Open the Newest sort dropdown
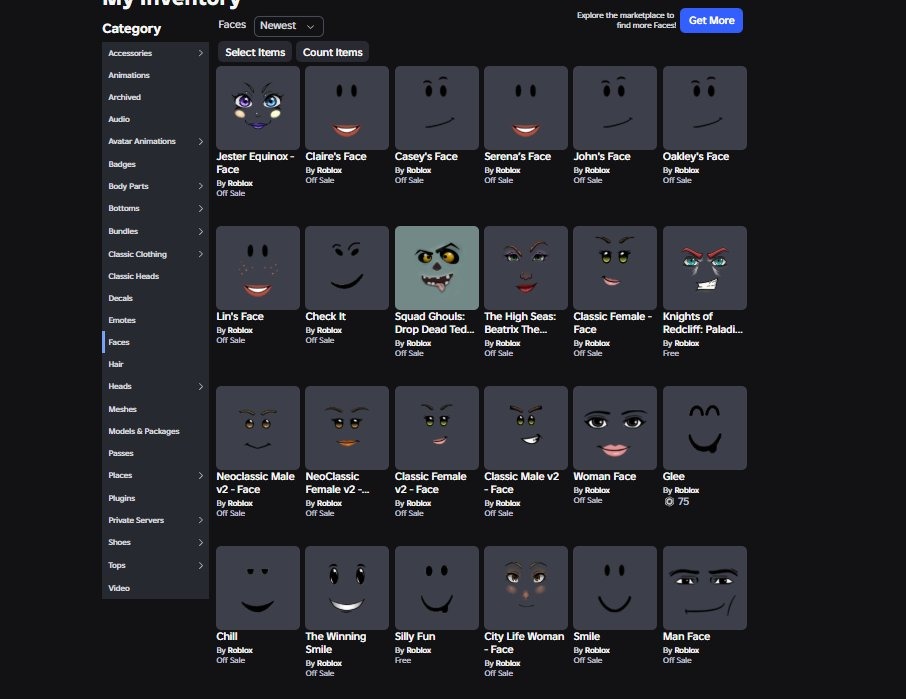The image size is (906, 699). click(288, 26)
